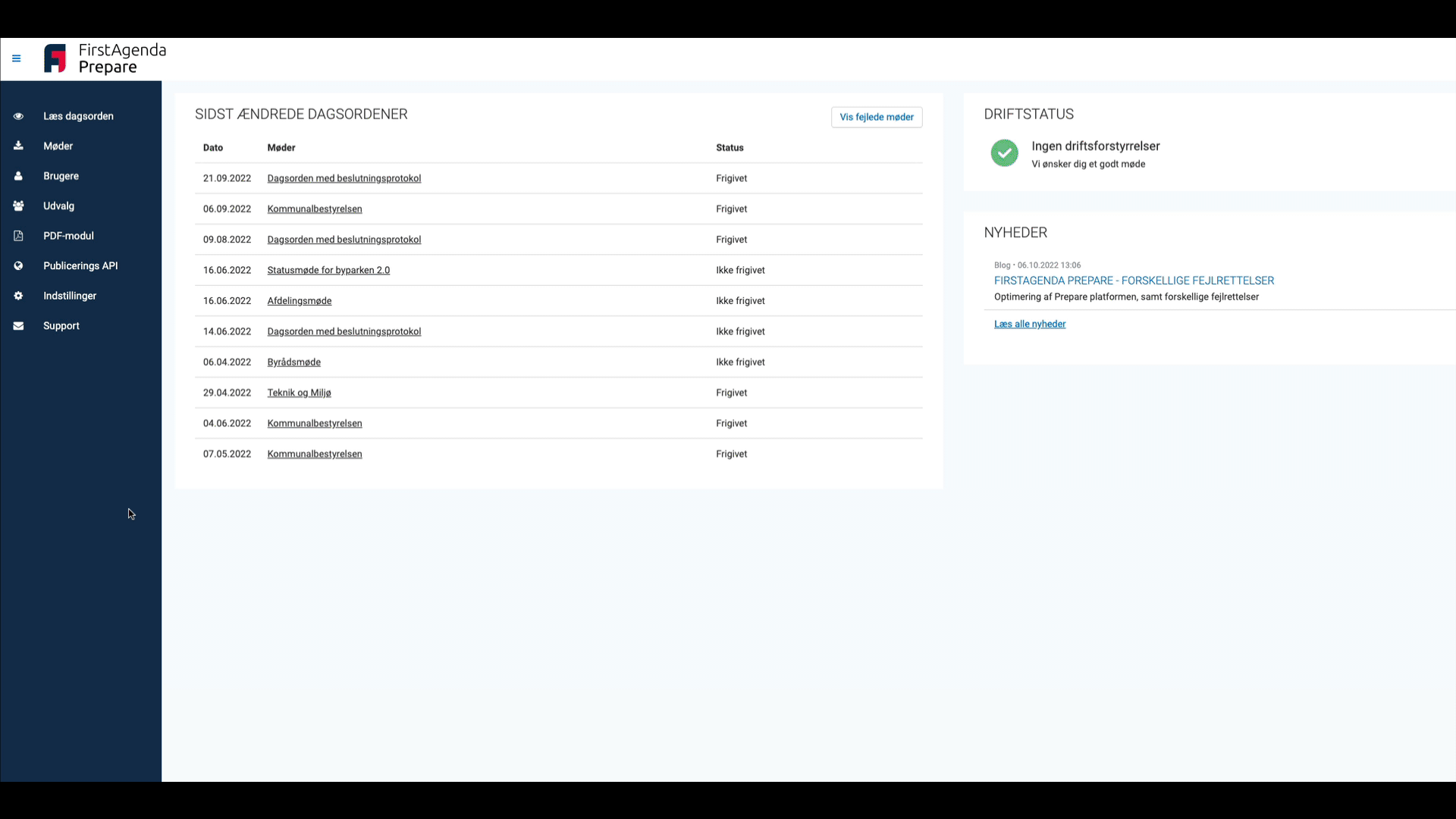The image size is (1456, 819).
Task: Open Support using the envelope icon
Action: pyautogui.click(x=17, y=325)
